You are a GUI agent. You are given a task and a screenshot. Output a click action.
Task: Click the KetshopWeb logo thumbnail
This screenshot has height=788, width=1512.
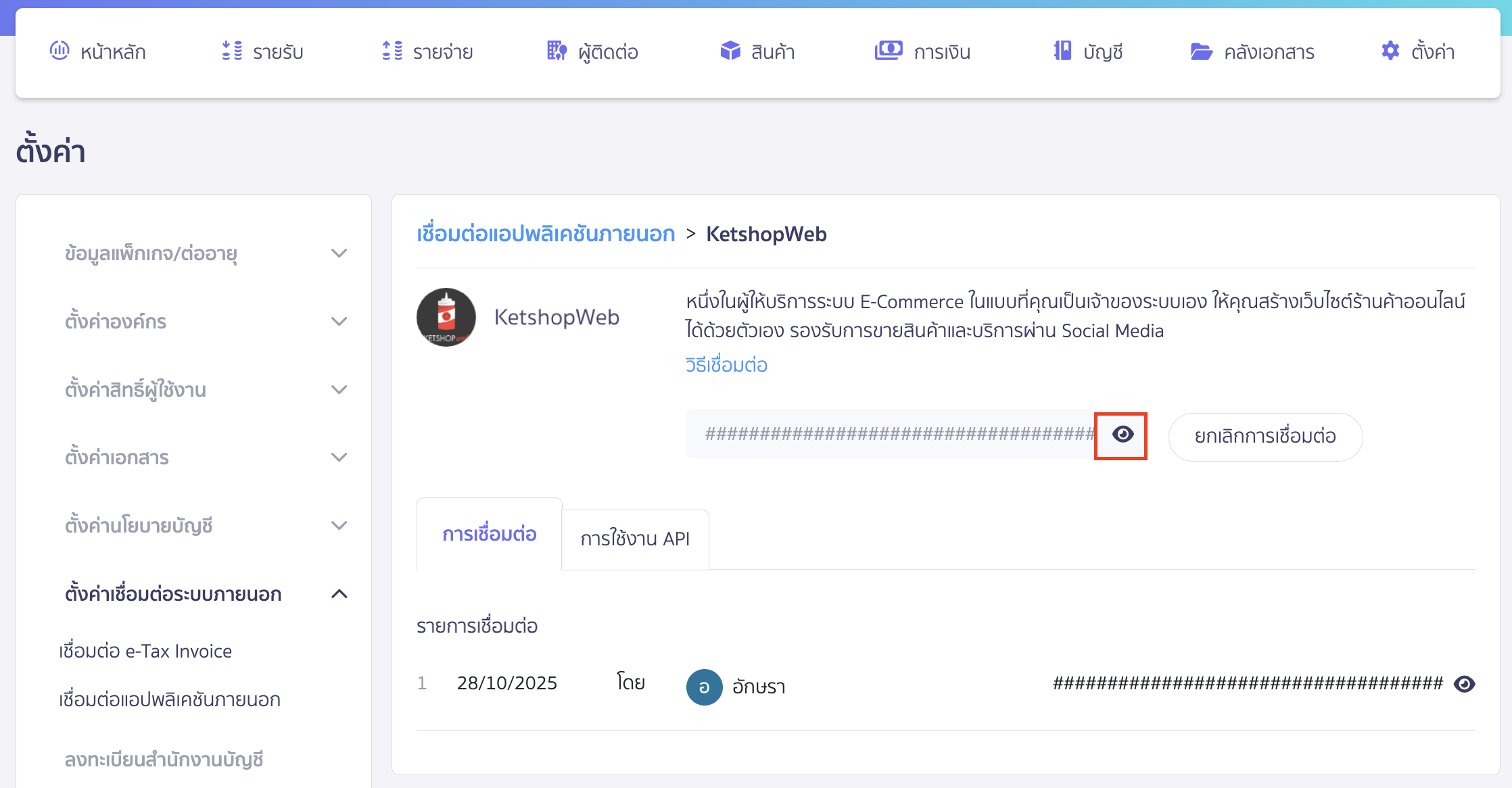point(447,317)
